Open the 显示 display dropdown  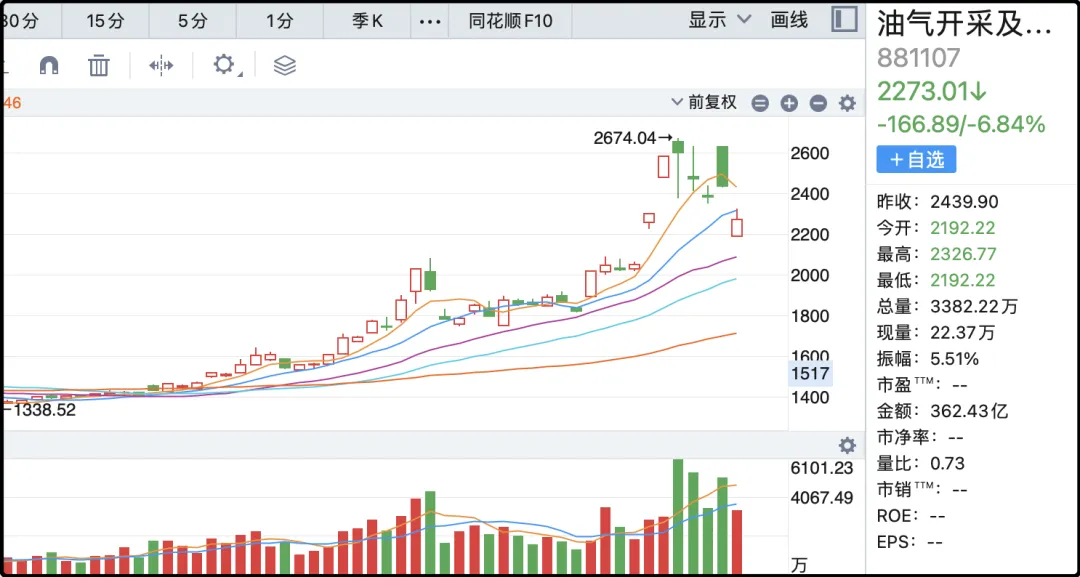point(720,20)
